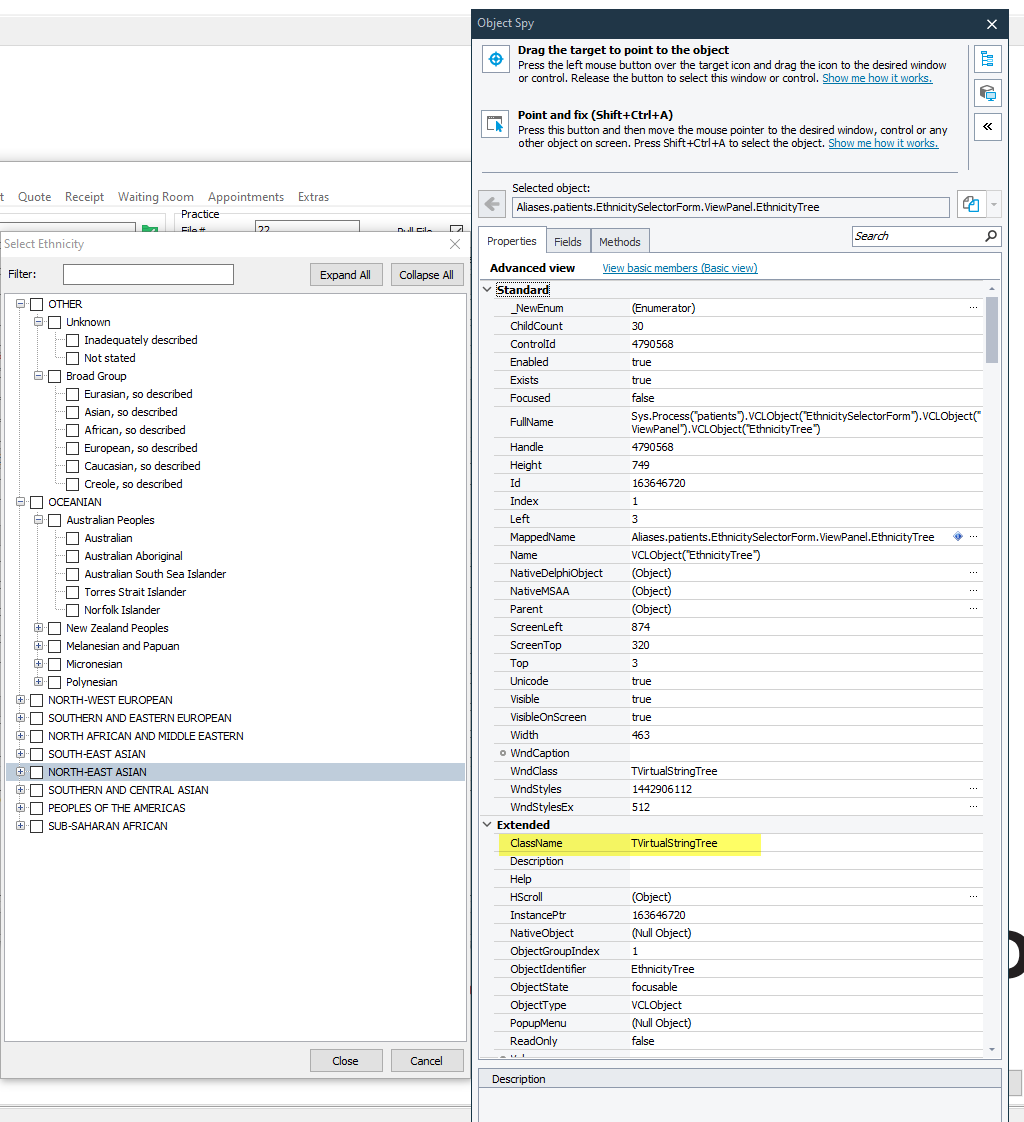The height and width of the screenshot is (1122, 1024).
Task: Collapse the OCEANIAN tree node
Action: [x=21, y=502]
